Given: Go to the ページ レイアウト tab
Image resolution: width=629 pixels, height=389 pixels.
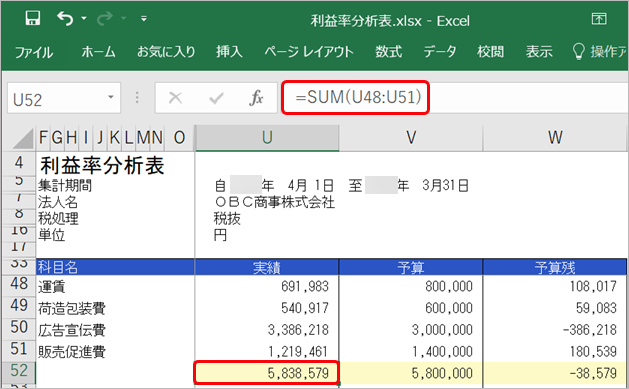Looking at the screenshot, I should [x=309, y=52].
